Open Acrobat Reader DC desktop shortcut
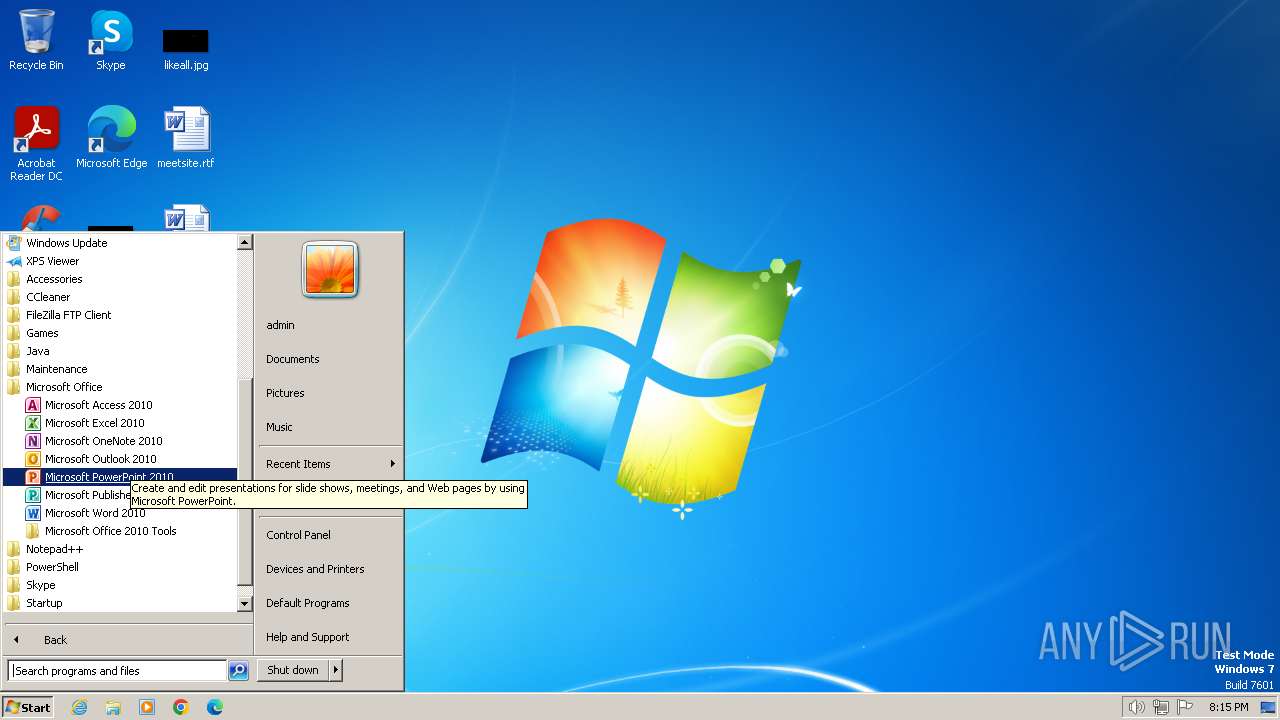Image resolution: width=1280 pixels, height=720 pixels. 36,144
